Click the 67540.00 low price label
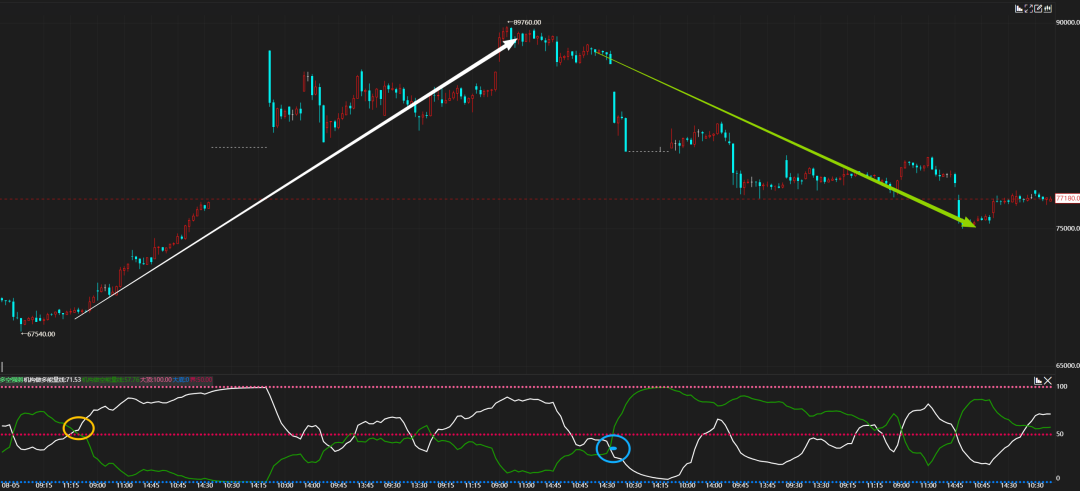Image resolution: width=1080 pixels, height=491 pixels. [x=40, y=334]
